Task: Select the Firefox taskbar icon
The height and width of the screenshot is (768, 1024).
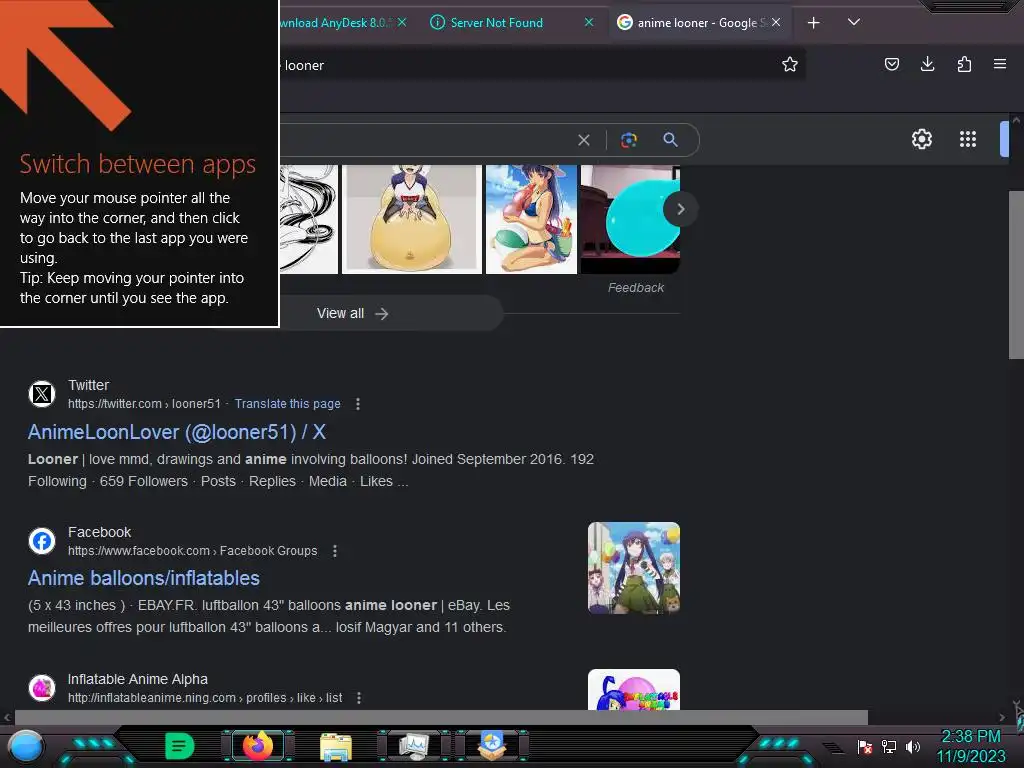Action: (x=258, y=746)
